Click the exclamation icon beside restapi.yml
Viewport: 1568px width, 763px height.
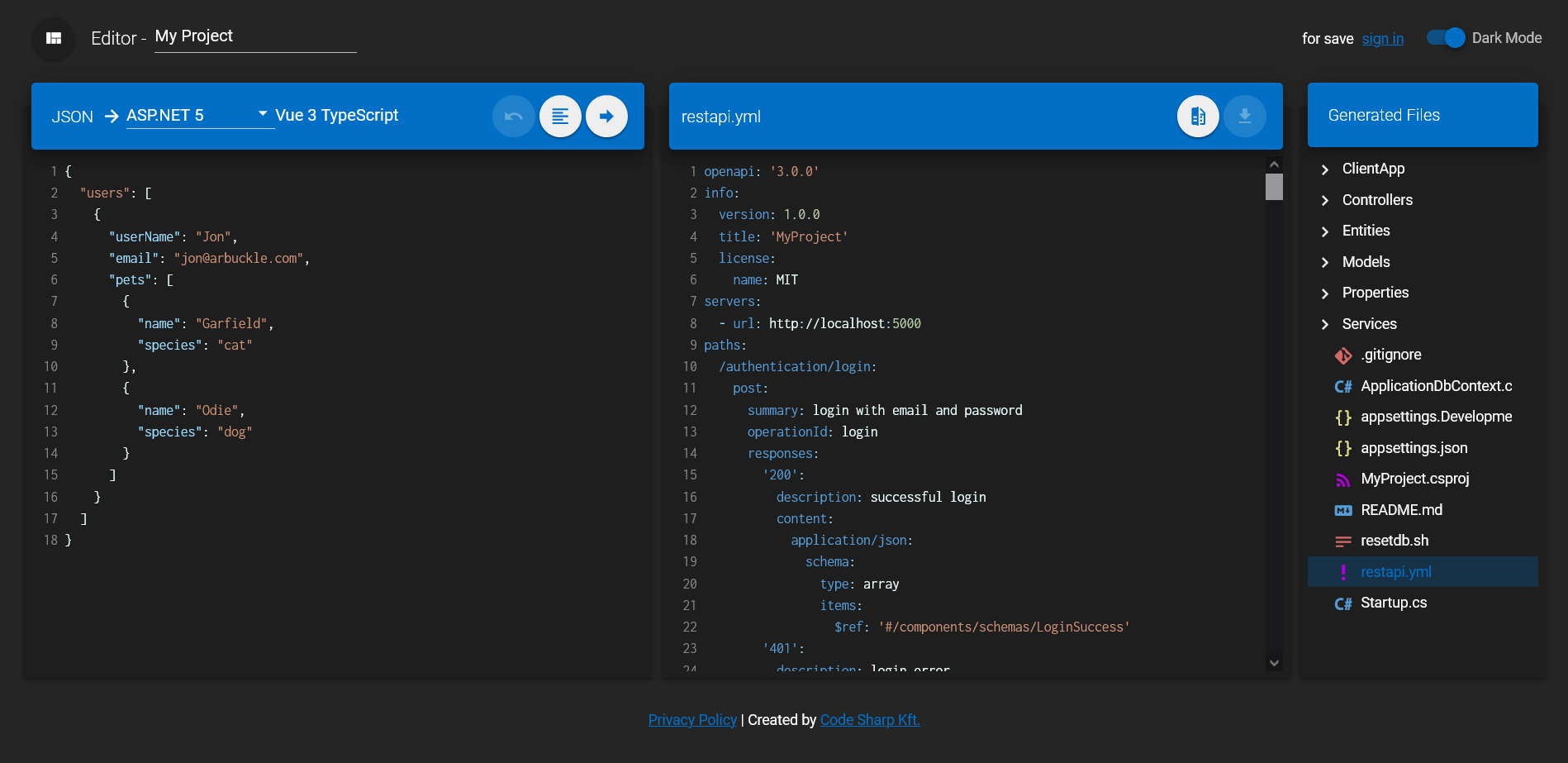1343,572
